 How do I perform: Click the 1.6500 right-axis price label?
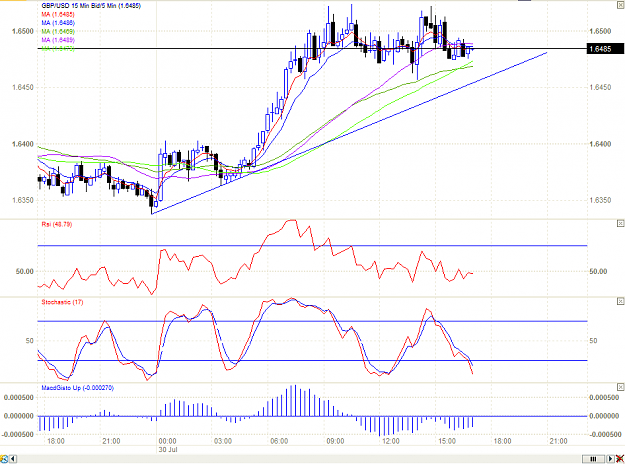(x=600, y=31)
